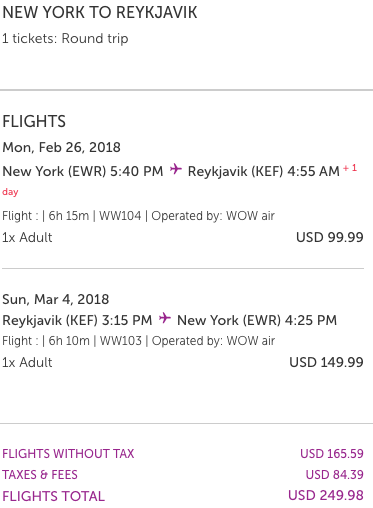Click the USD 249.98 total amount
This screenshot has width=373, height=508.
coord(326,495)
